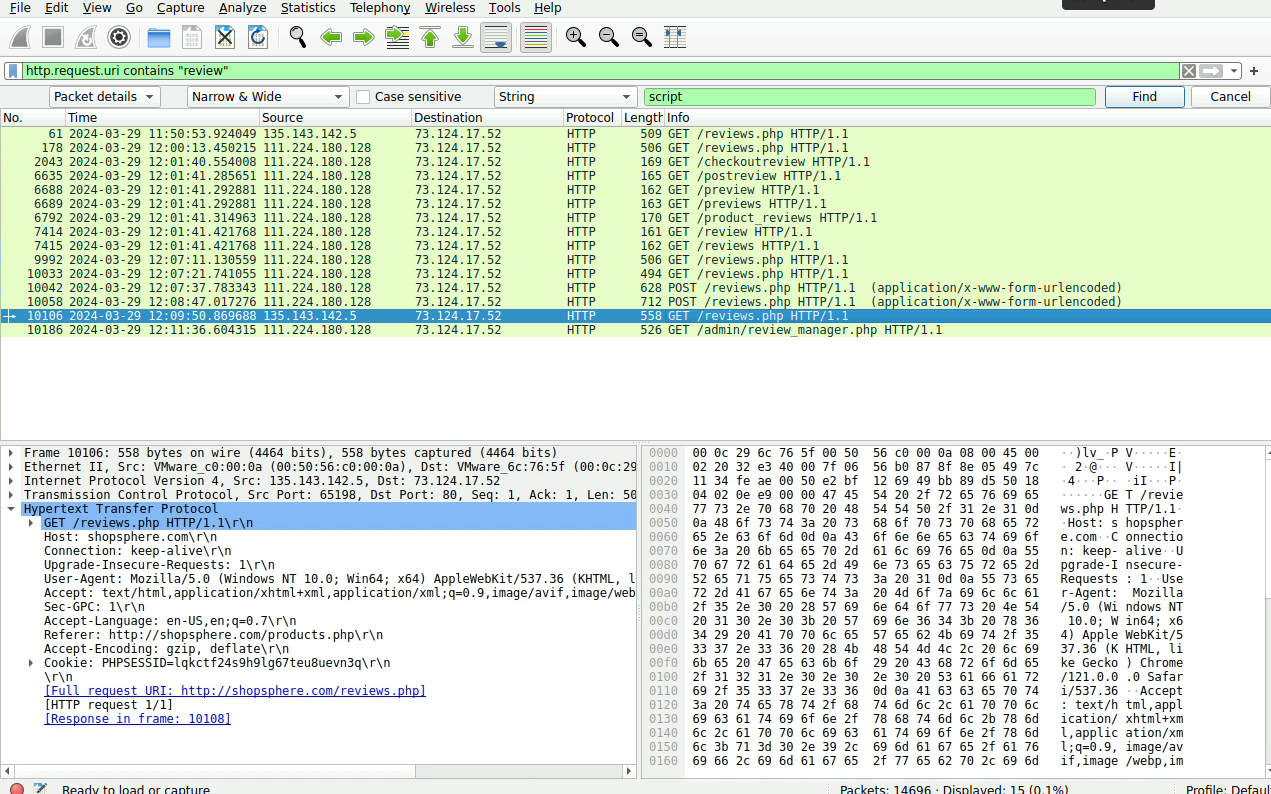Select packet 10042 POST /reviews.php
Image resolution: width=1271 pixels, height=794 pixels.
click(x=635, y=288)
